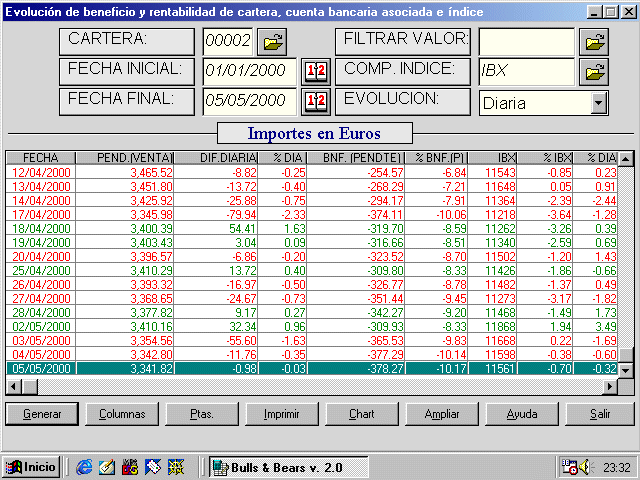Click the FECHA column header
640x480 pixels.
pos(41,158)
